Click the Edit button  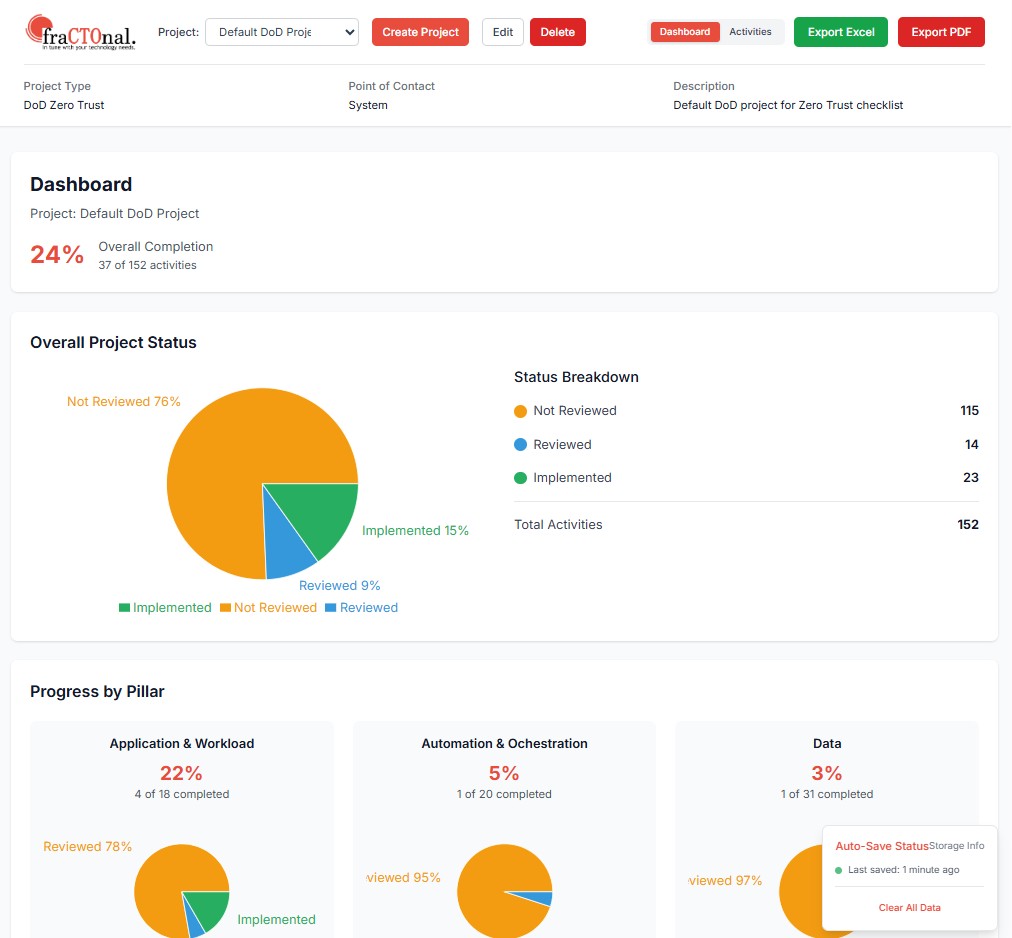click(502, 31)
